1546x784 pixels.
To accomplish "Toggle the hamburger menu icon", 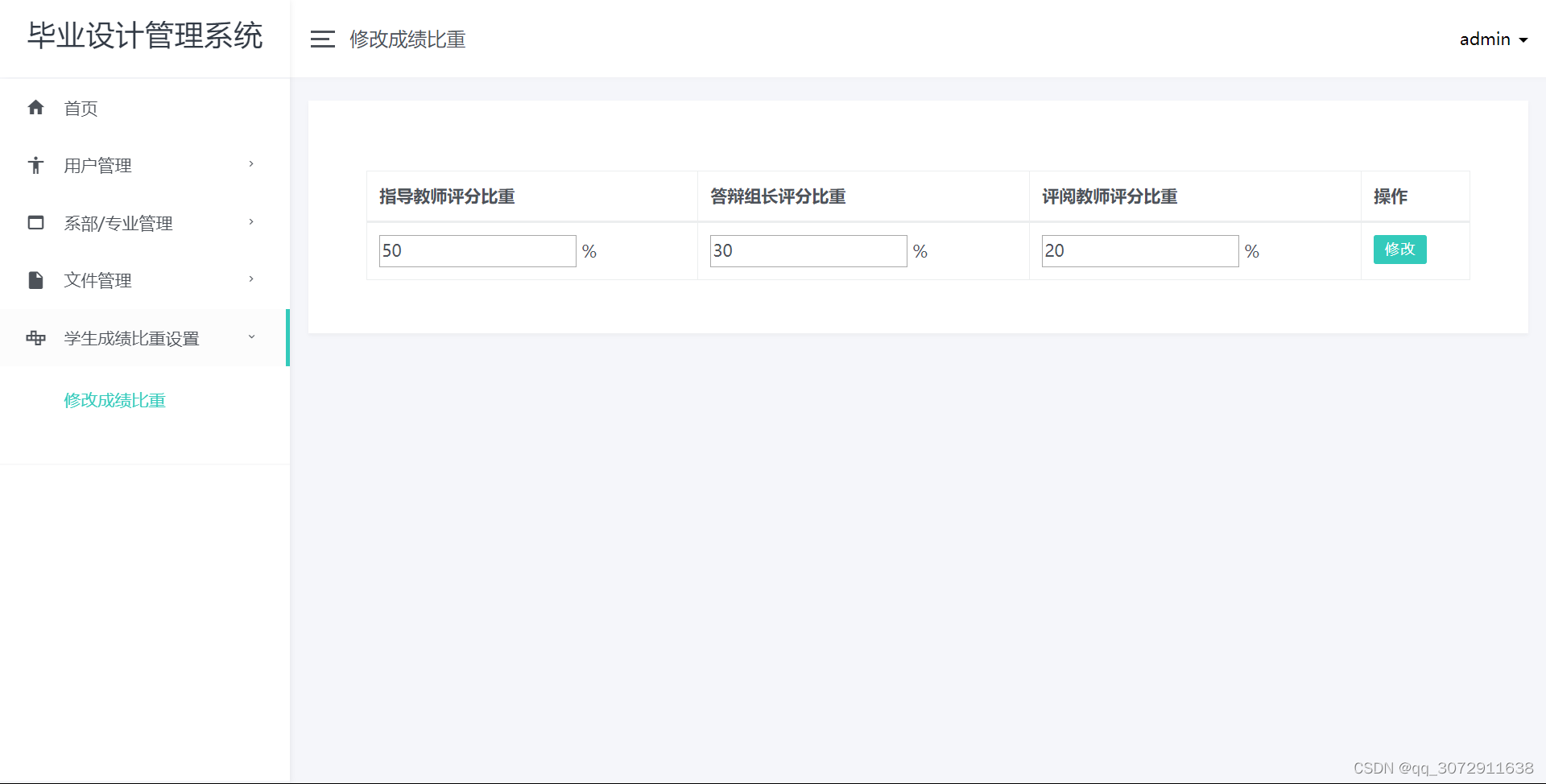I will [323, 39].
